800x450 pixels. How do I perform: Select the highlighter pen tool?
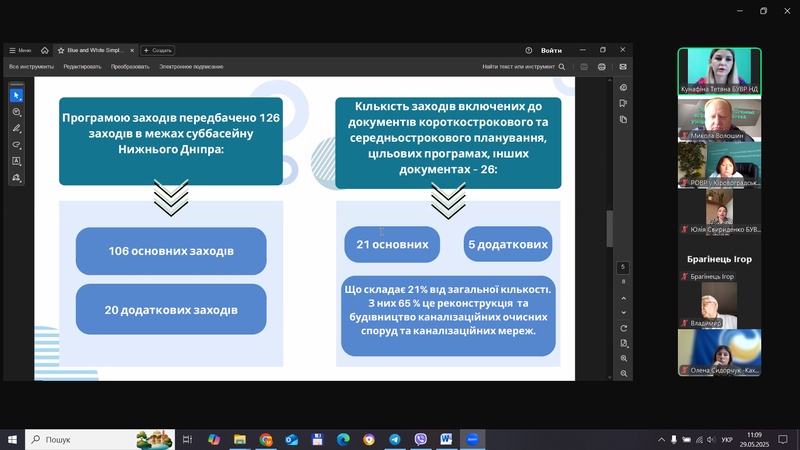(16, 128)
